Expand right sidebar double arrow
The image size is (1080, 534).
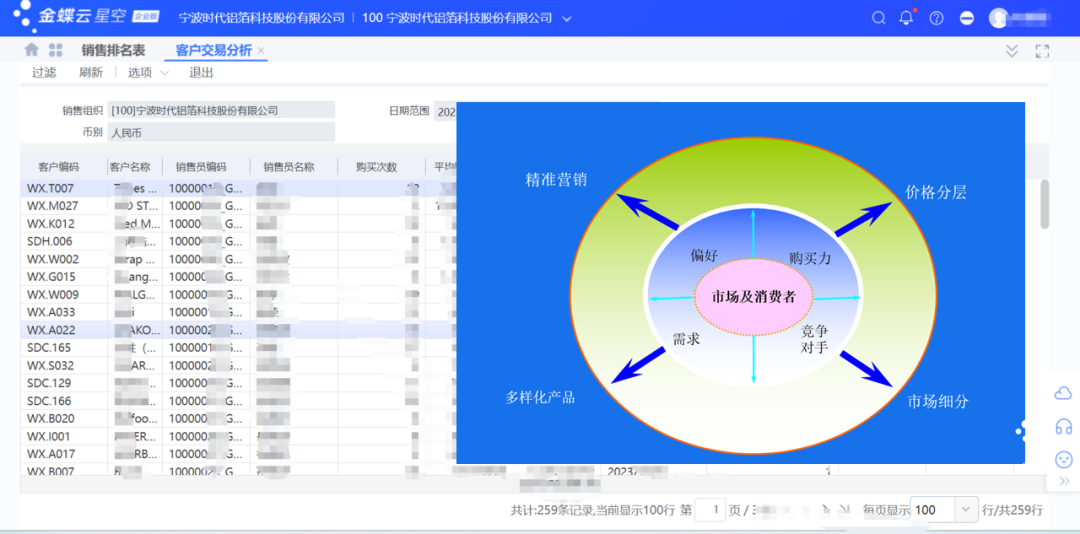[1063, 482]
